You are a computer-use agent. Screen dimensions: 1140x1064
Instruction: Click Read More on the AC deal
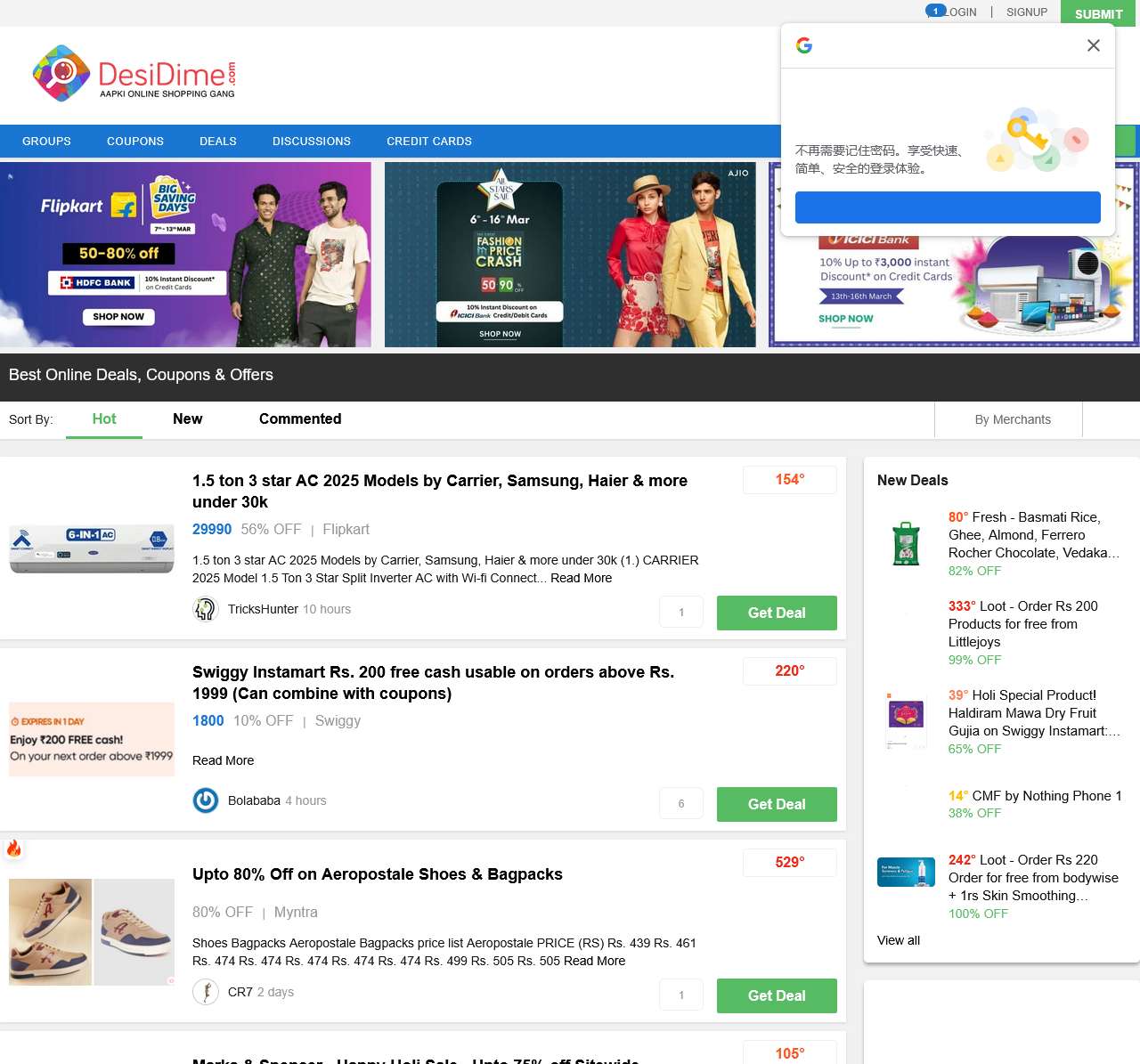pos(582,579)
